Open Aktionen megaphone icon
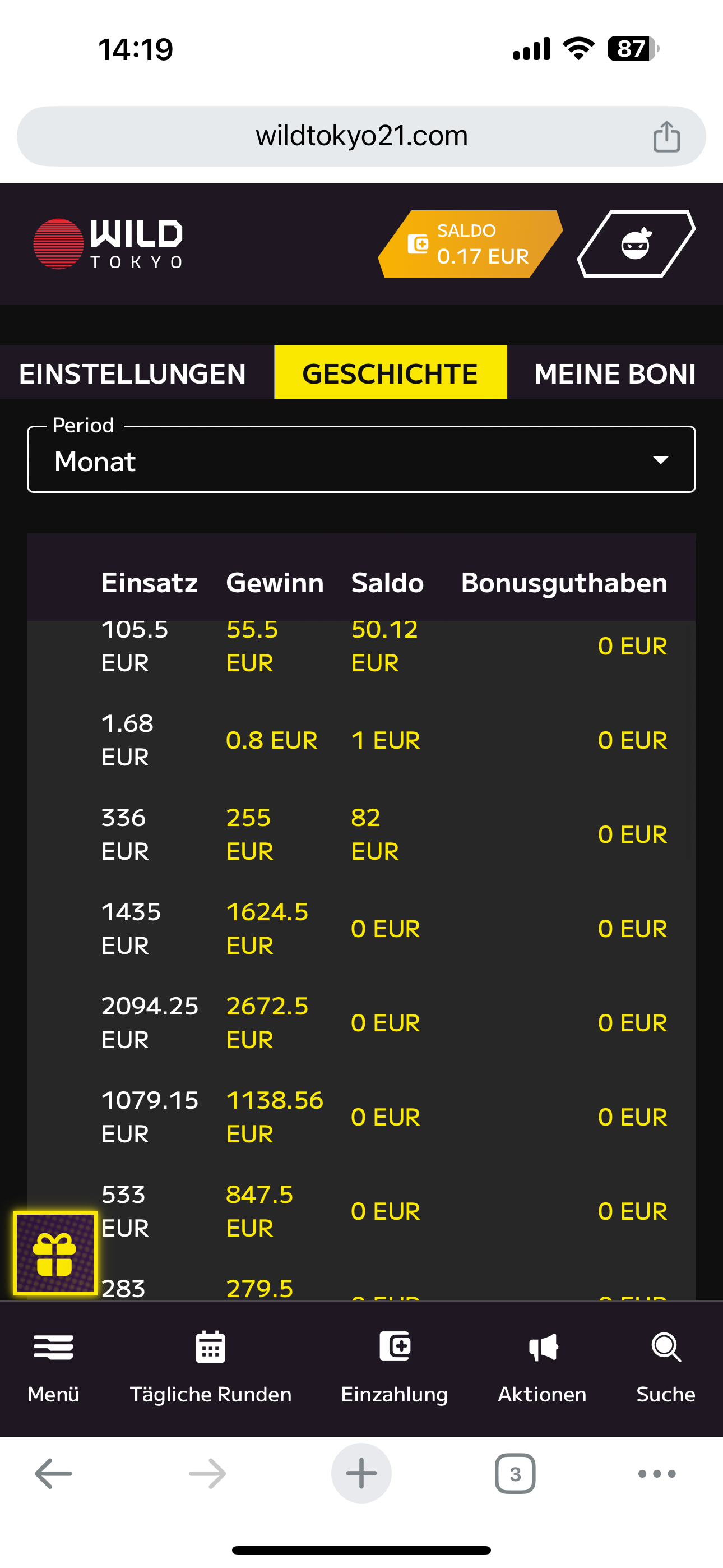Image resolution: width=723 pixels, height=1568 pixels. [x=543, y=1347]
